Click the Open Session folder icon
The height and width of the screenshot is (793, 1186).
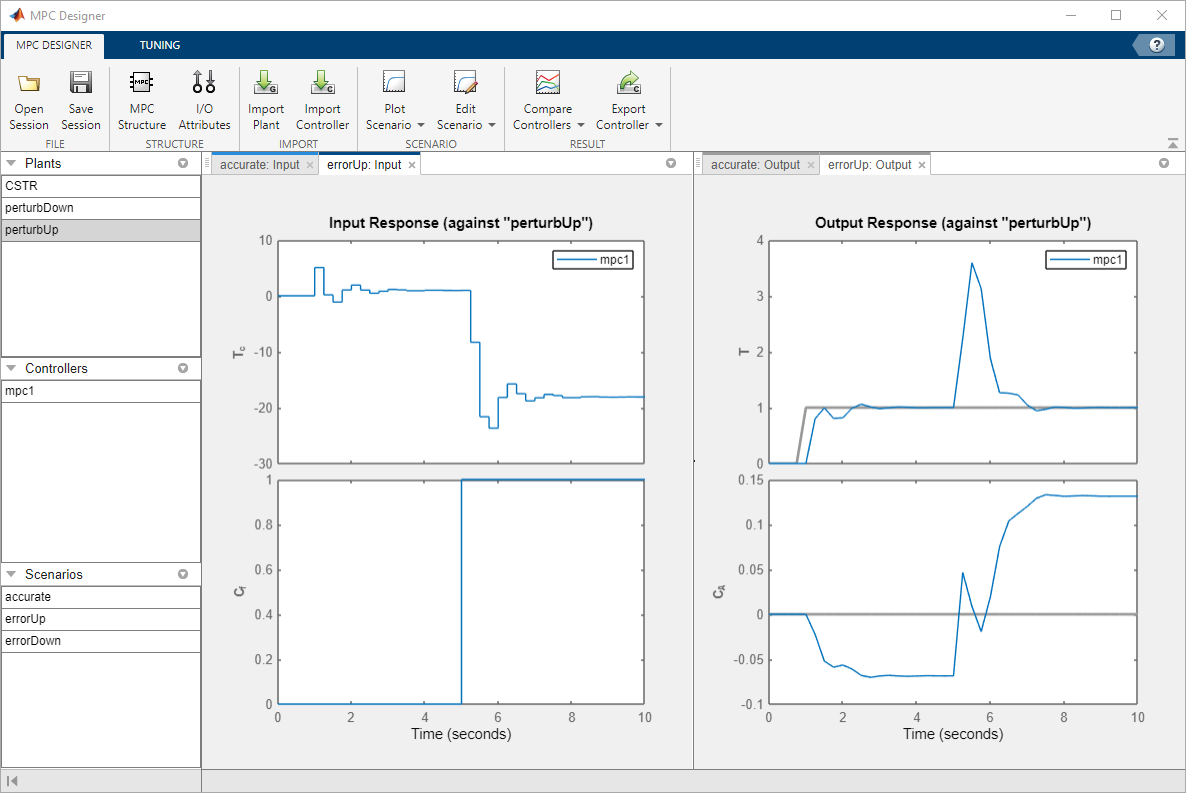(29, 83)
